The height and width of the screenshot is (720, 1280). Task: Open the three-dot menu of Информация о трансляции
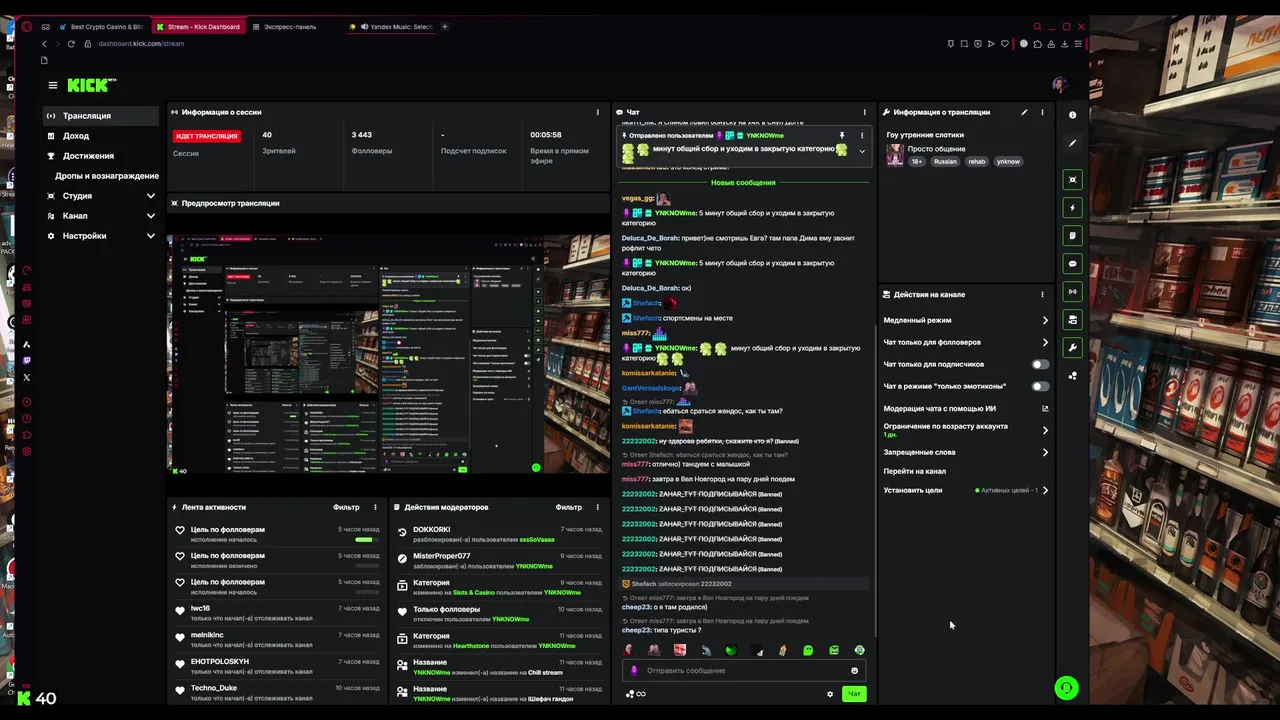pyautogui.click(x=1042, y=112)
